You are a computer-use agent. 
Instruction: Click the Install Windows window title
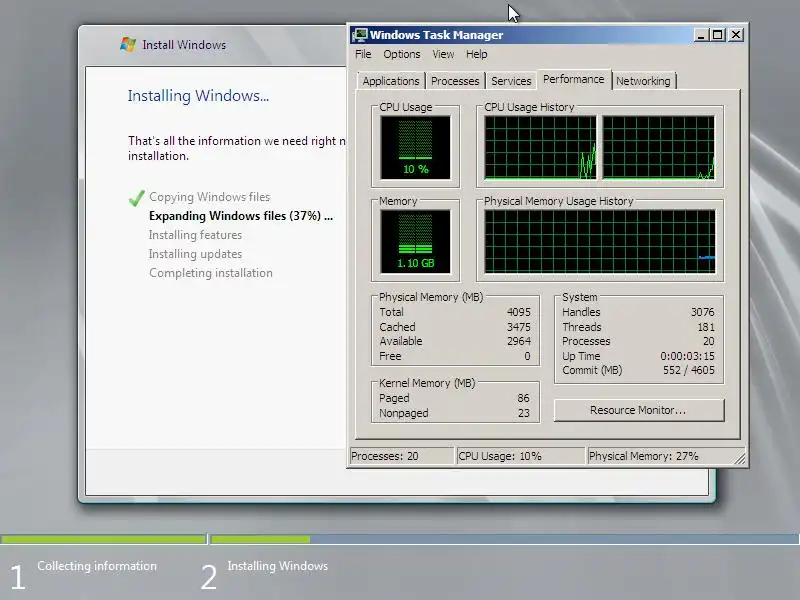pos(184,45)
